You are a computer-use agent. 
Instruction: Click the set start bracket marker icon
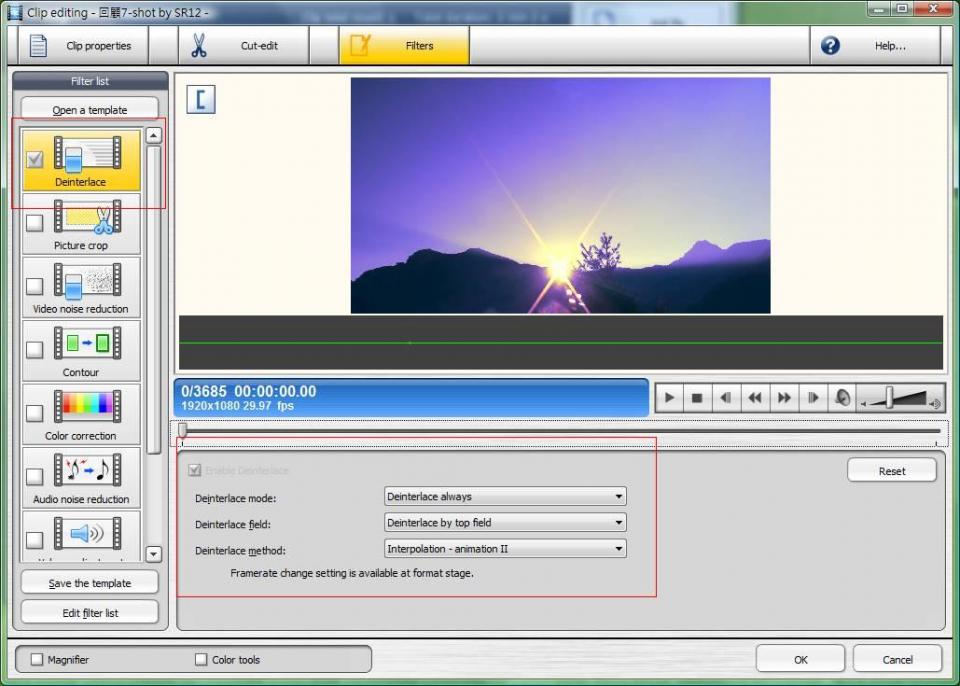click(201, 99)
